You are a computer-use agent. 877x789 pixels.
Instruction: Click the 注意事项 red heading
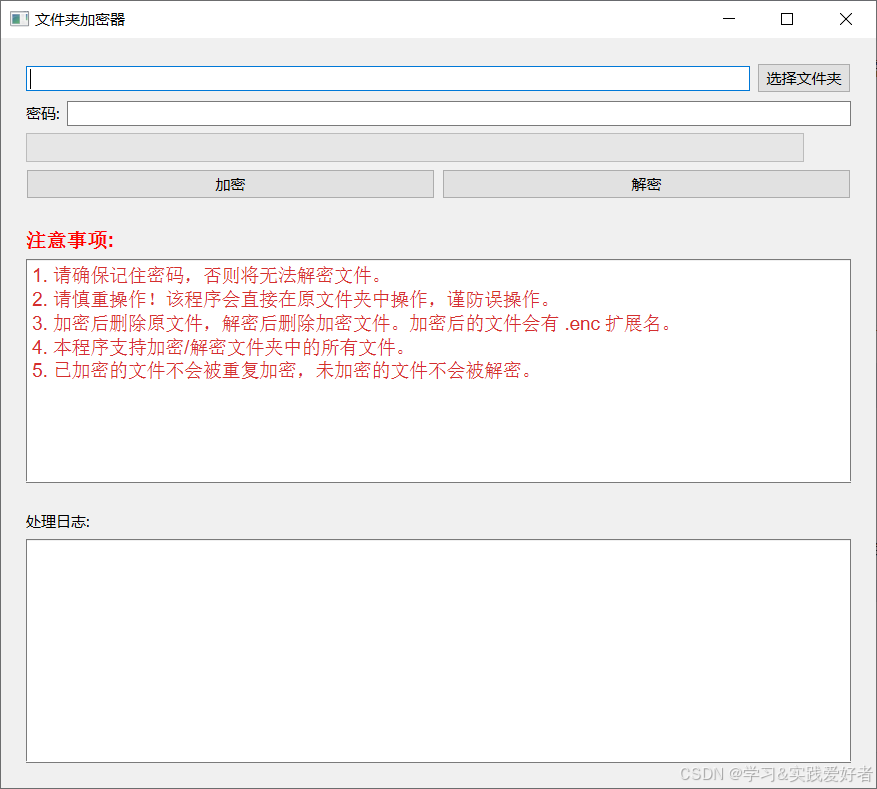coord(70,240)
